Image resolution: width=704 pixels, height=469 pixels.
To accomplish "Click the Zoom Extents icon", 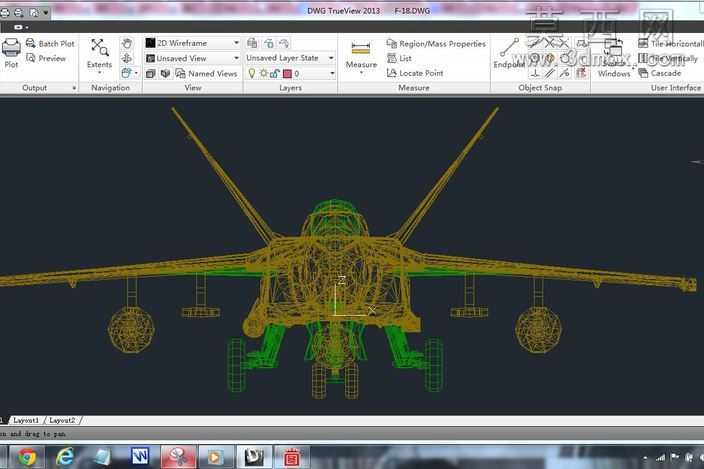I will (100, 47).
